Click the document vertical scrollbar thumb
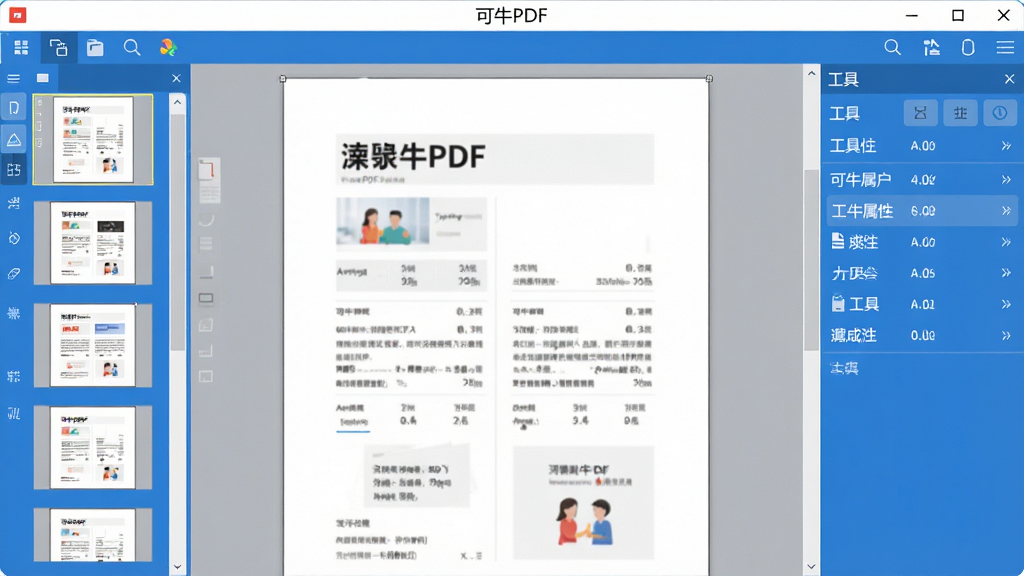 [811, 260]
